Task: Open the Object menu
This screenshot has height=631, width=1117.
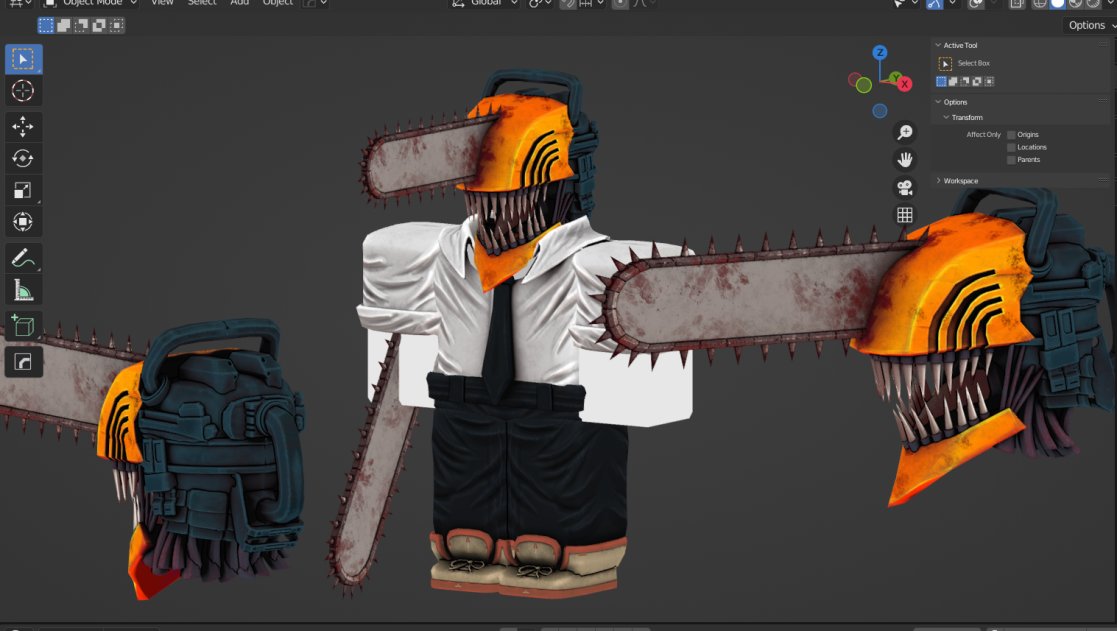Action: [278, 3]
